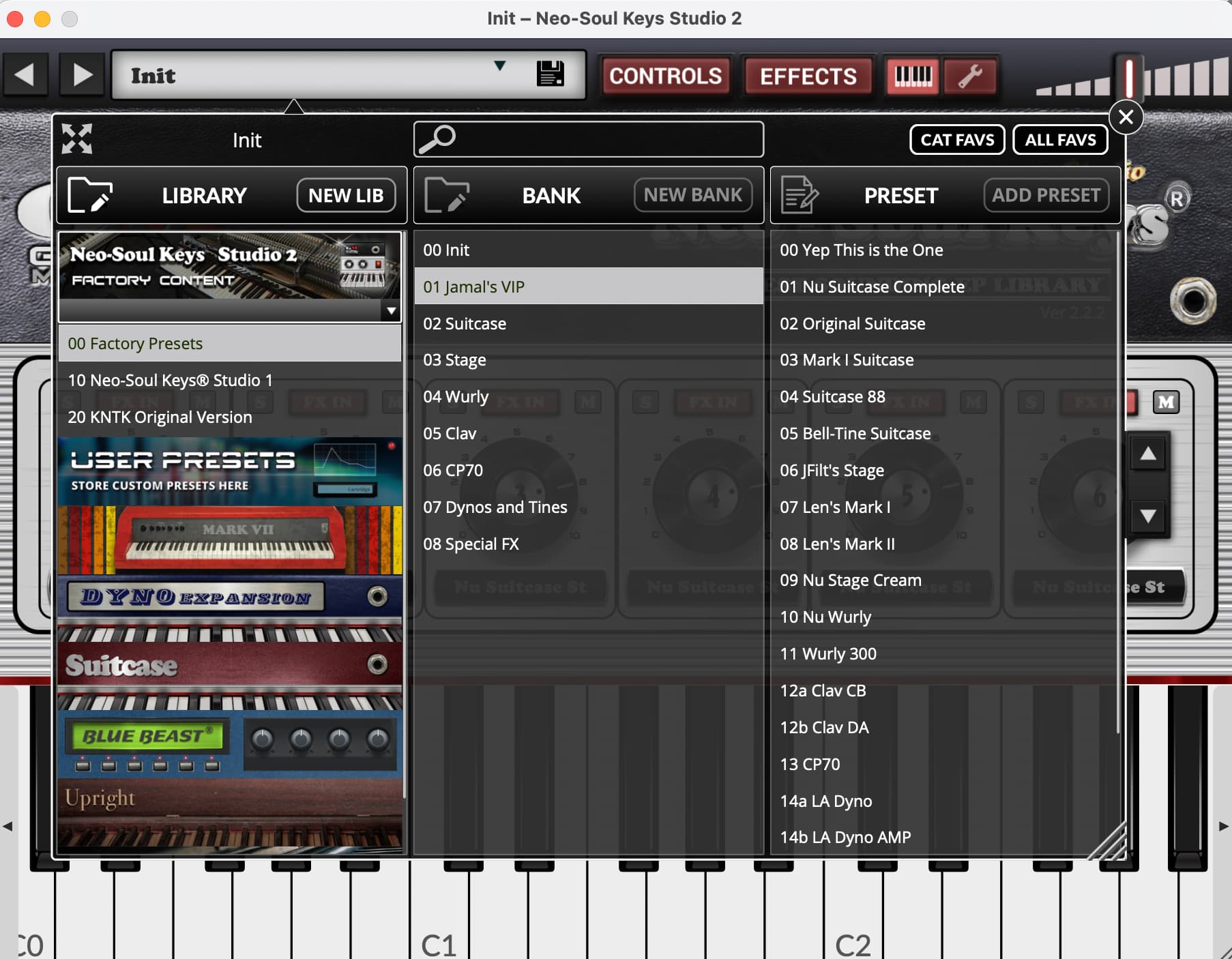1232x959 pixels.
Task: Click ADD PRESET button
Action: pyautogui.click(x=1046, y=195)
